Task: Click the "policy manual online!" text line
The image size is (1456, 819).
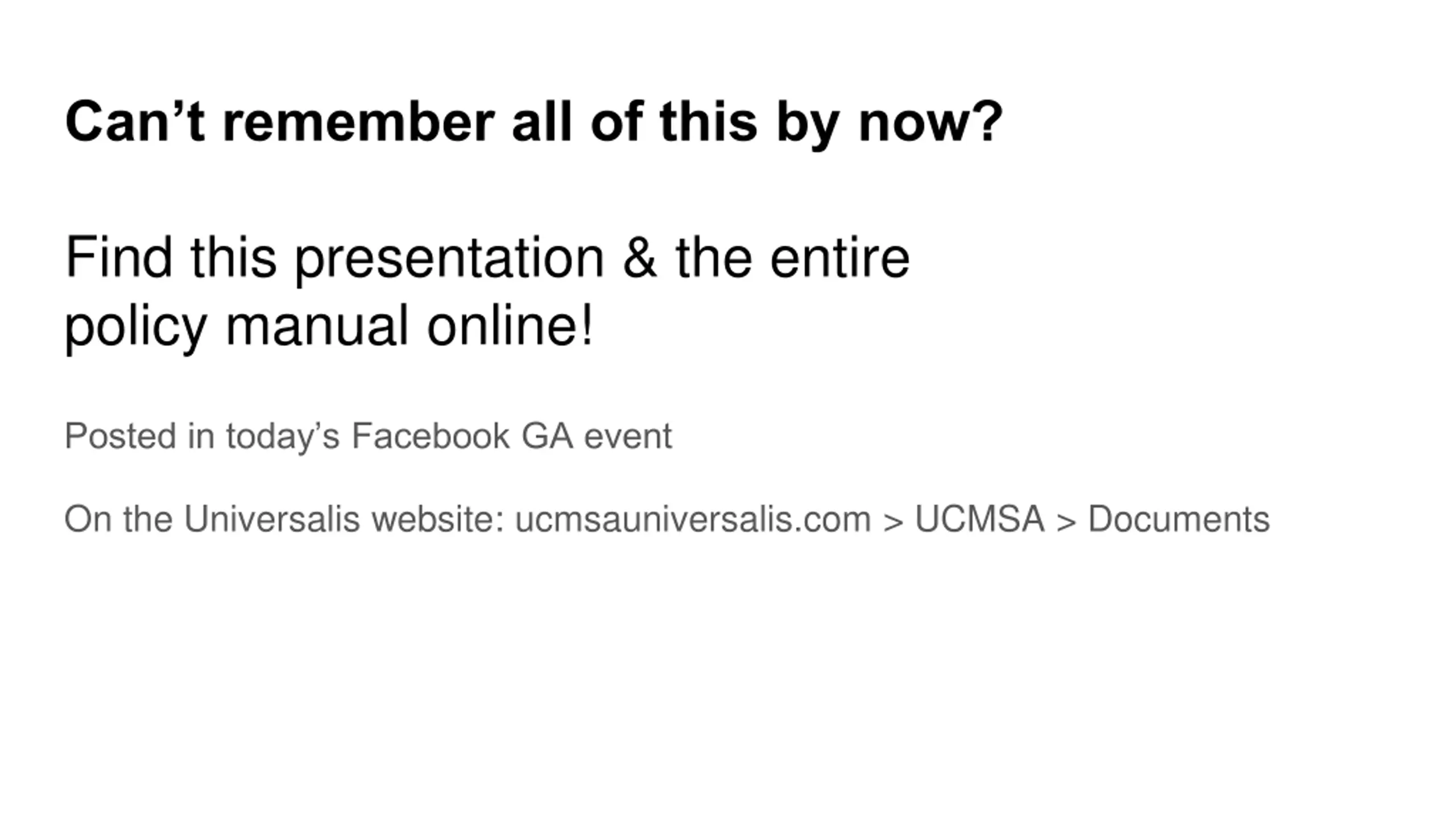Action: (329, 326)
